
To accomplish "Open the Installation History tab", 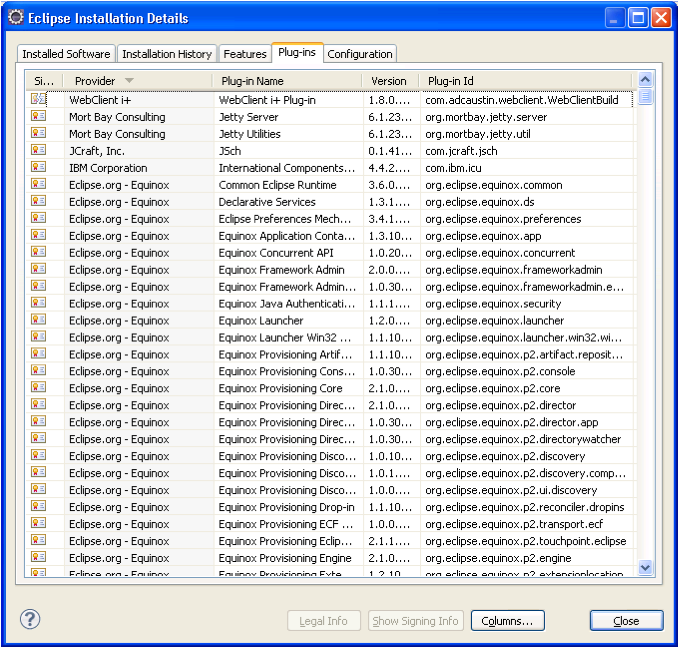I will tap(167, 54).
